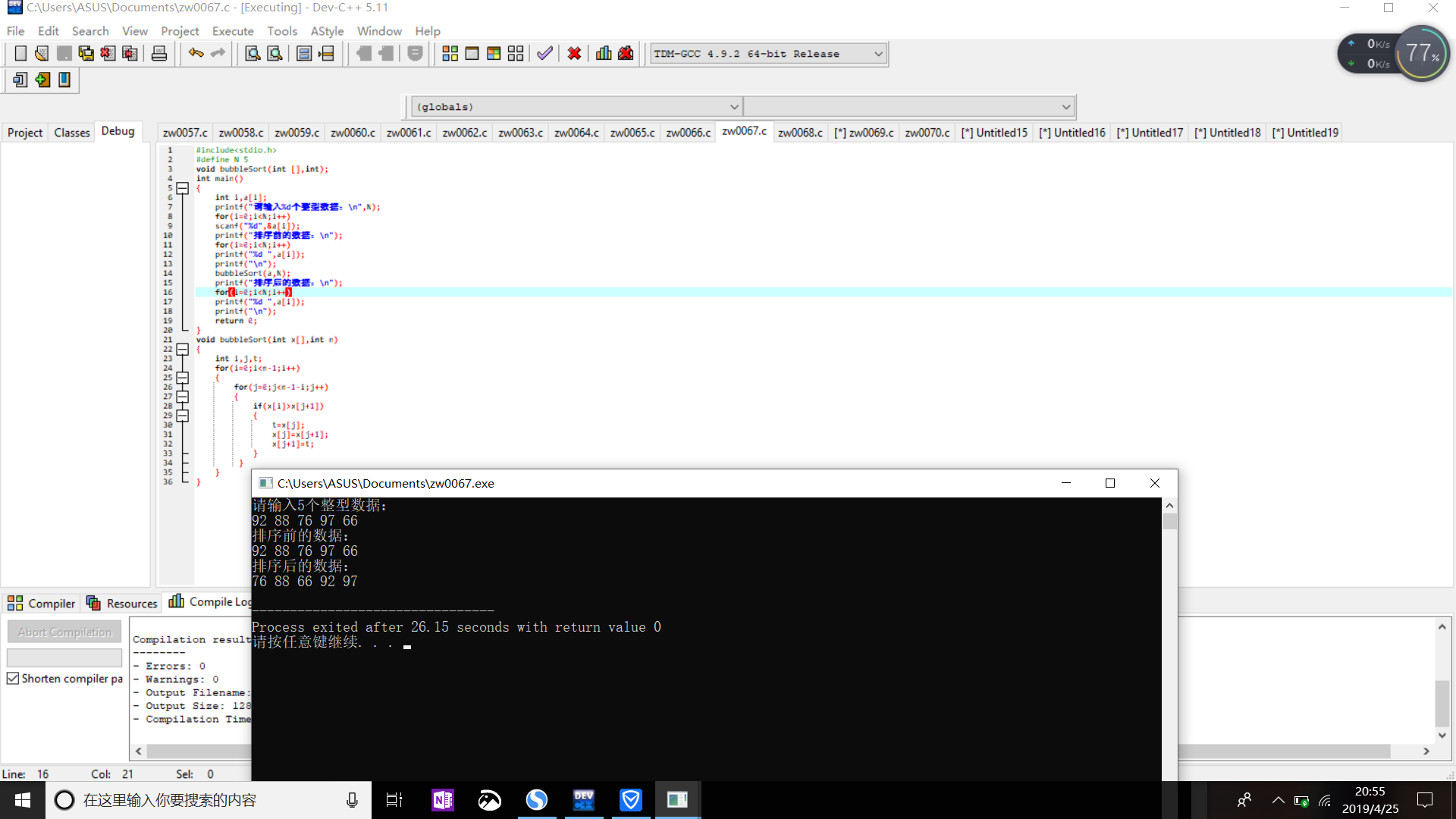The height and width of the screenshot is (819, 1456).
Task: Click the Find magnifier icon
Action: pos(253,54)
